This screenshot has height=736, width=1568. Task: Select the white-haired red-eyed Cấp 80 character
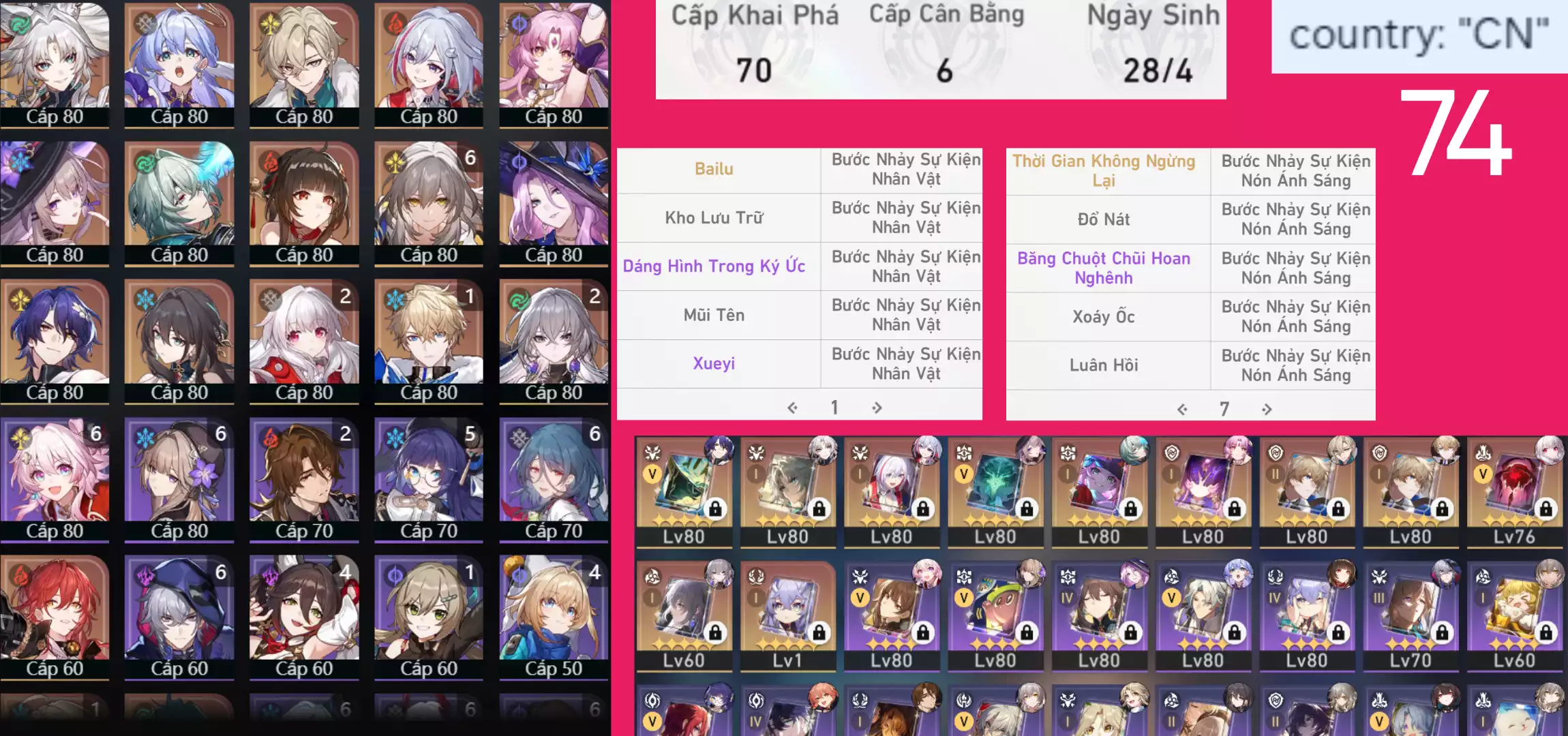304,341
